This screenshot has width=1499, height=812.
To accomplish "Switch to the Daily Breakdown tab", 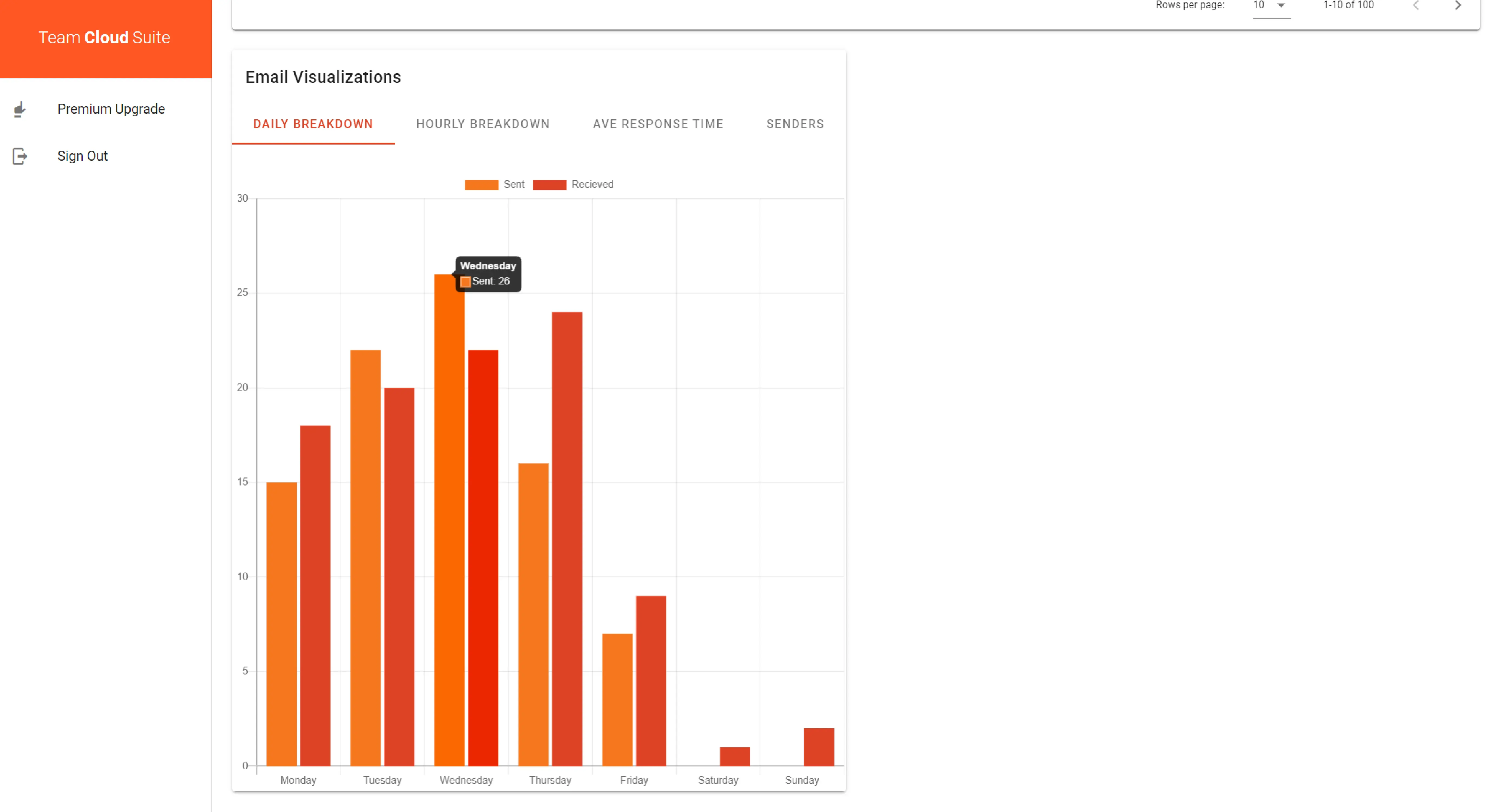I will (313, 124).
